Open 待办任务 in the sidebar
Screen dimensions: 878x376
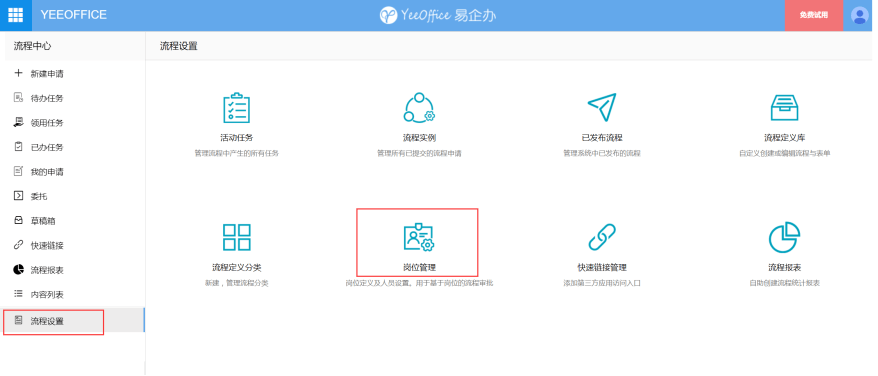tap(47, 99)
